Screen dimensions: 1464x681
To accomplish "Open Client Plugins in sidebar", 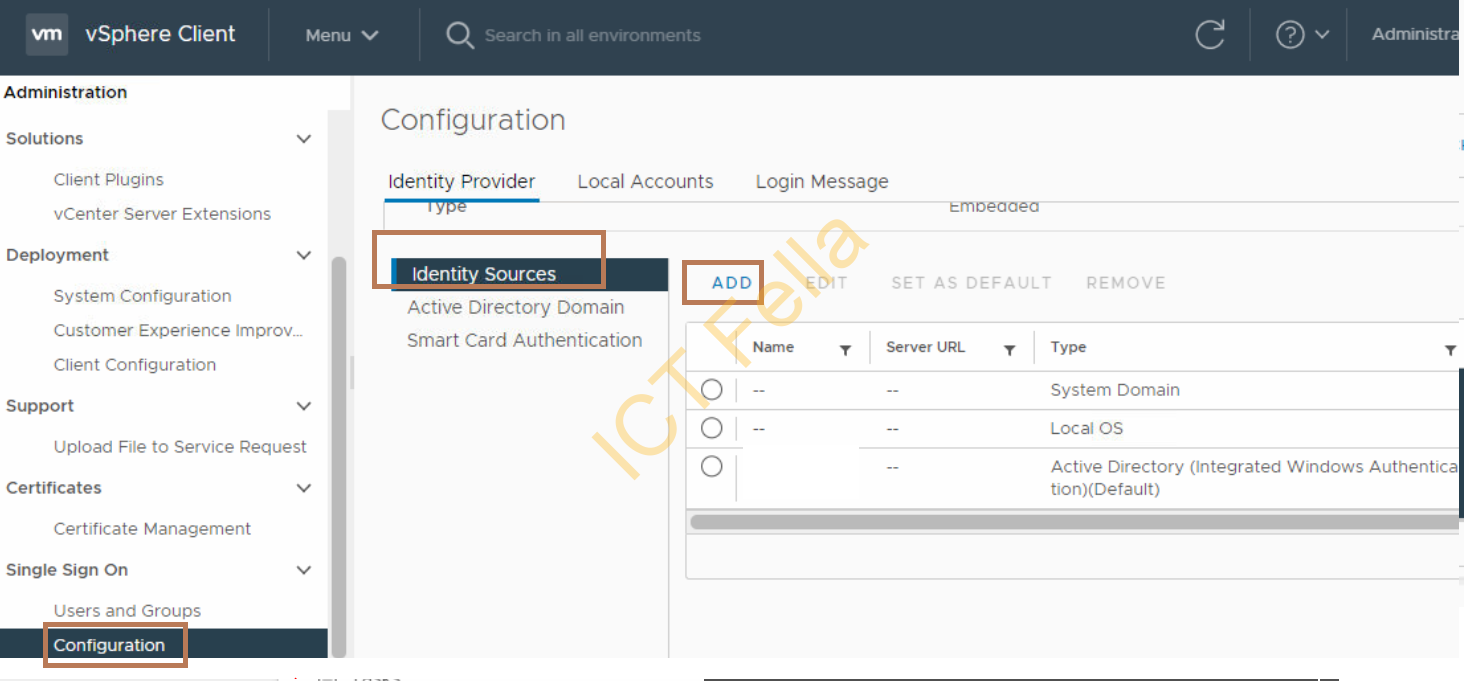I will coord(108,180).
